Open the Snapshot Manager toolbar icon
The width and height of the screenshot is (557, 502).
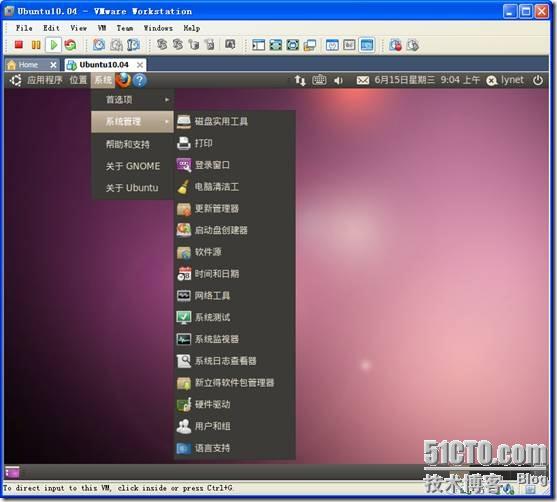(133, 45)
